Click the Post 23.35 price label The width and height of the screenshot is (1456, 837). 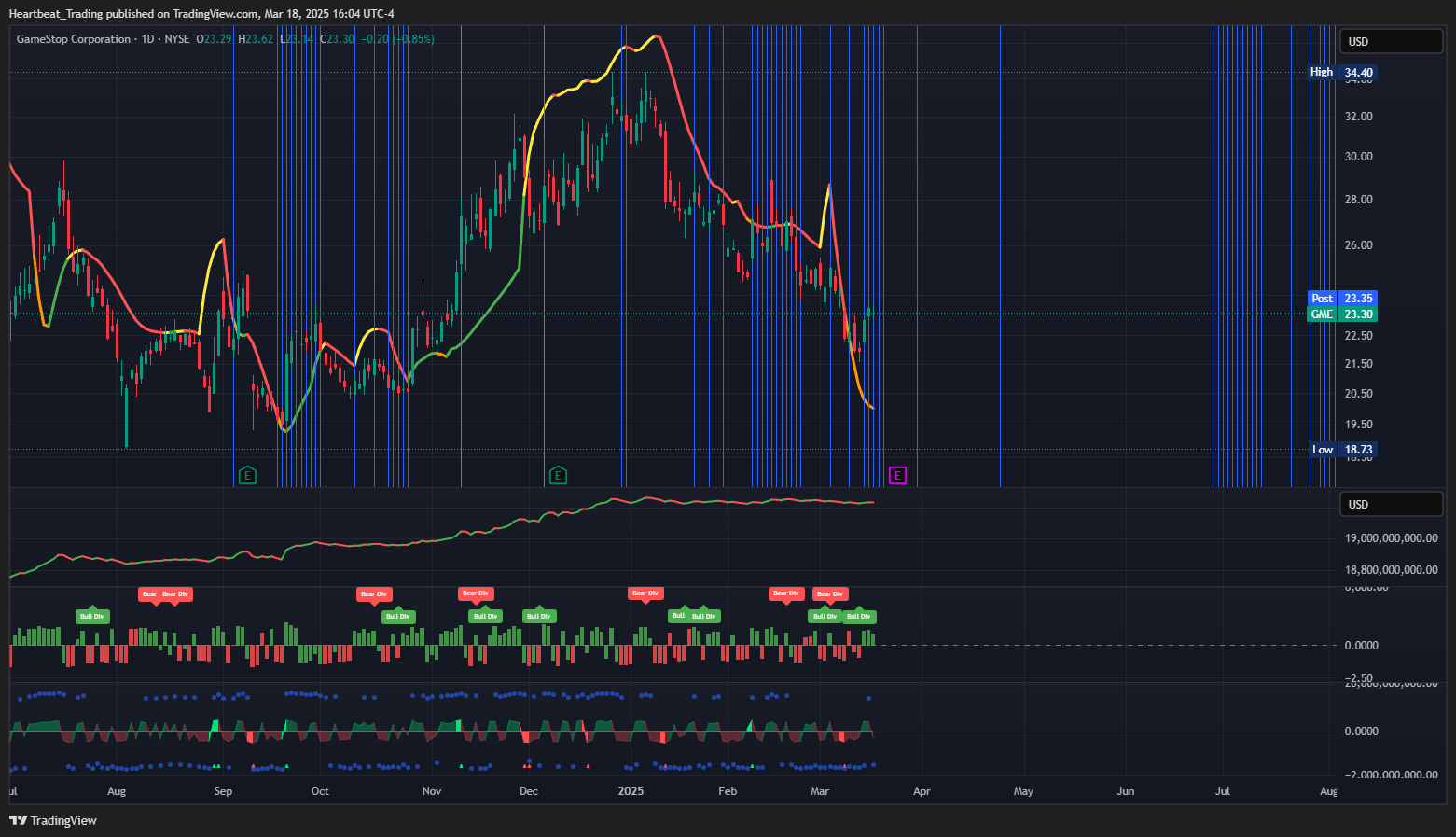(x=1343, y=299)
